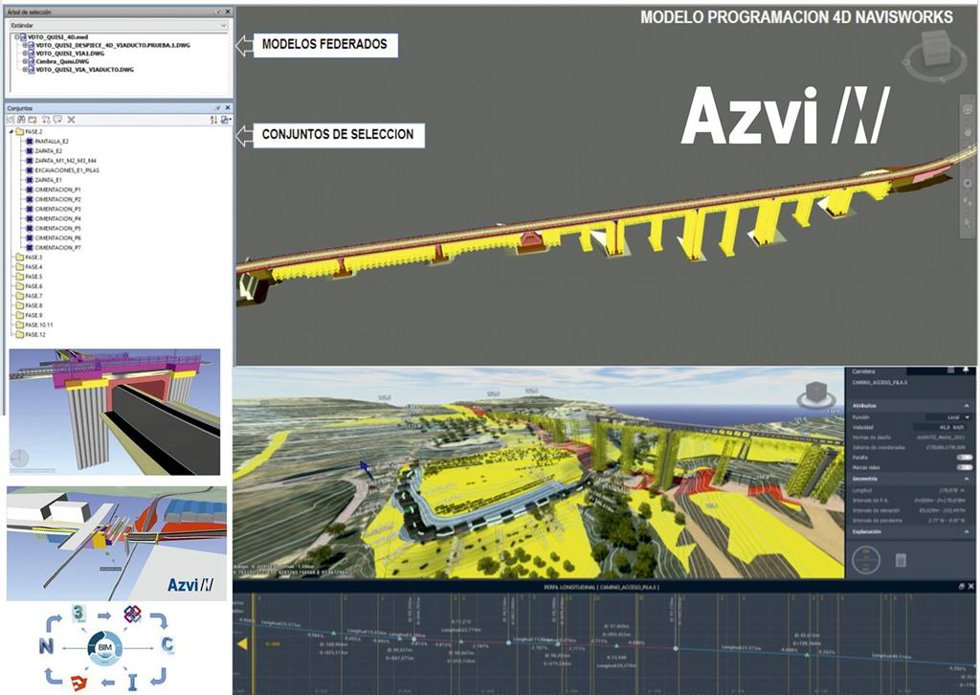Open the FASE.10.11 folder

[34, 325]
